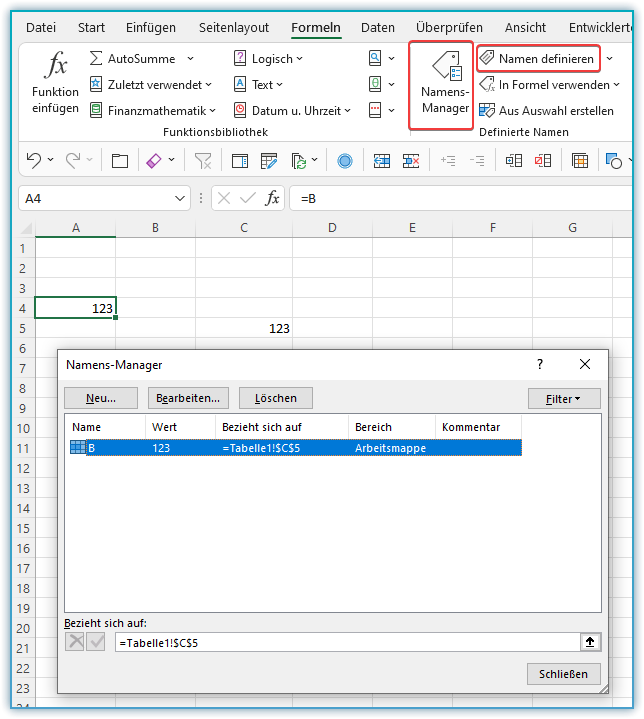Open the Einfügen ribbon tab
The image size is (644, 719).
[x=151, y=28]
